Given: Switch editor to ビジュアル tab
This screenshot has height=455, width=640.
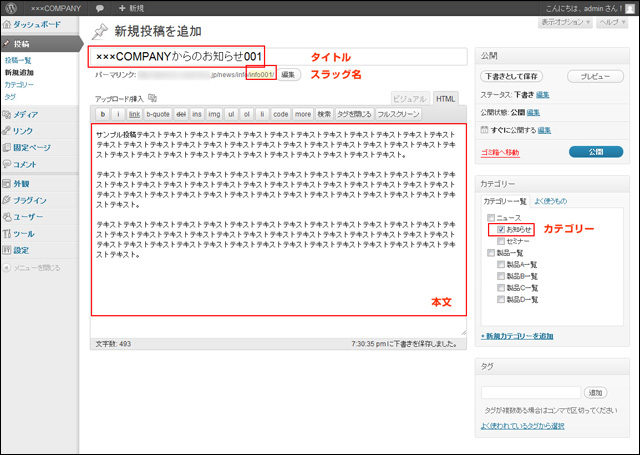Looking at the screenshot, I should click(409, 99).
